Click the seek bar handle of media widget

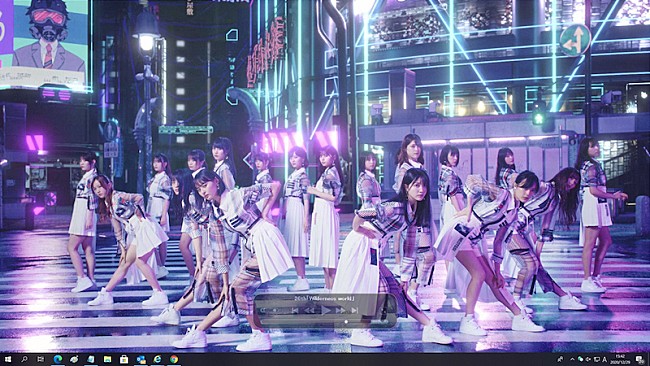pyautogui.click(x=346, y=322)
